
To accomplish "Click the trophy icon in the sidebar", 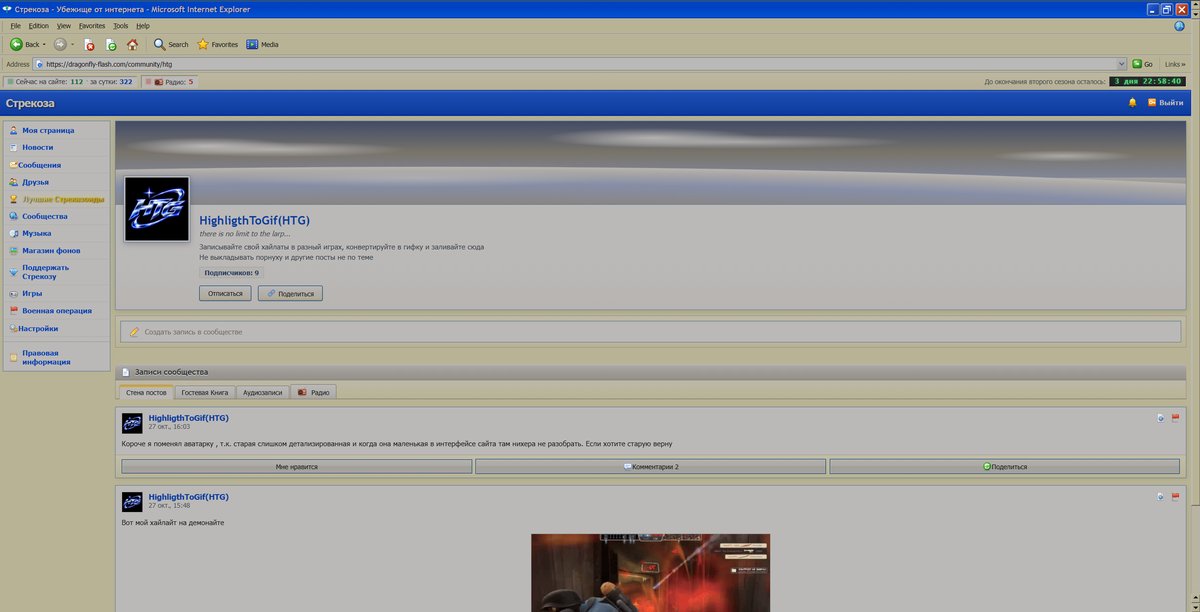I will click(x=13, y=199).
